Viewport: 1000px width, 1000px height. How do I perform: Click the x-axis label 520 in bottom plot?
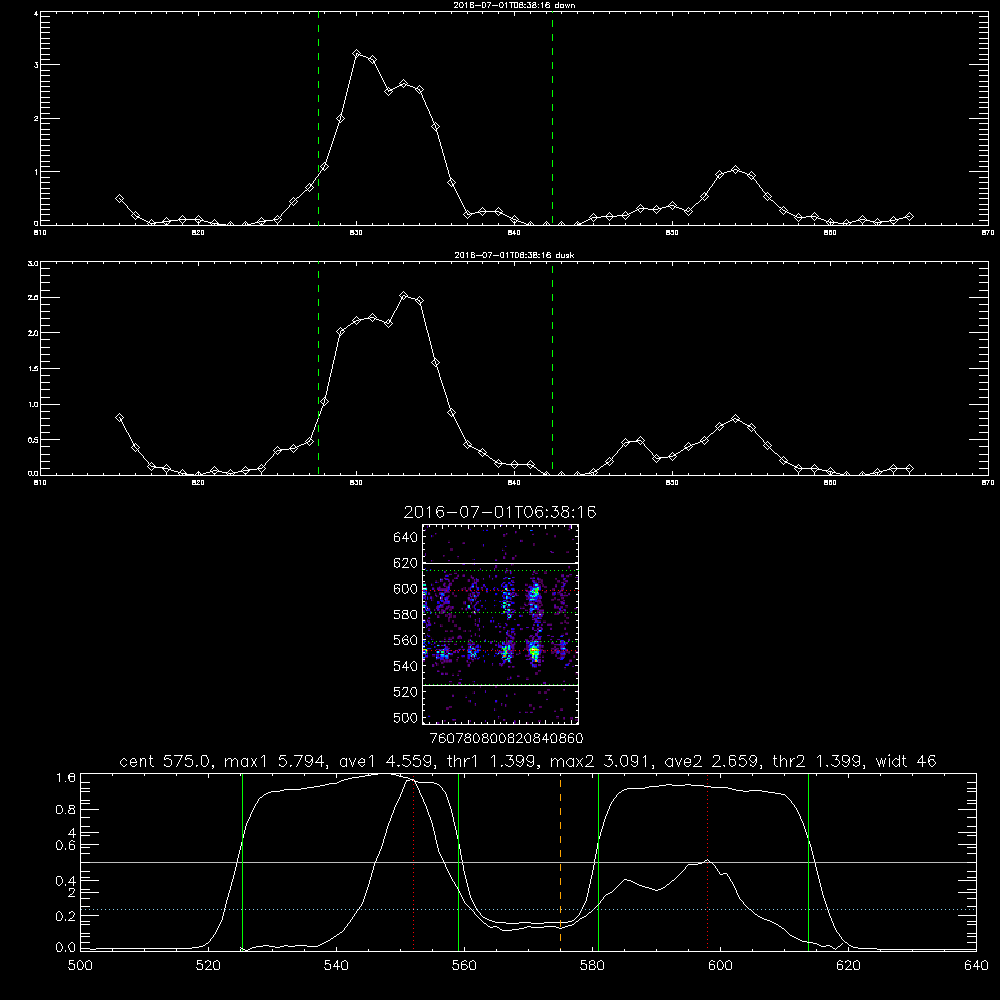click(x=208, y=966)
